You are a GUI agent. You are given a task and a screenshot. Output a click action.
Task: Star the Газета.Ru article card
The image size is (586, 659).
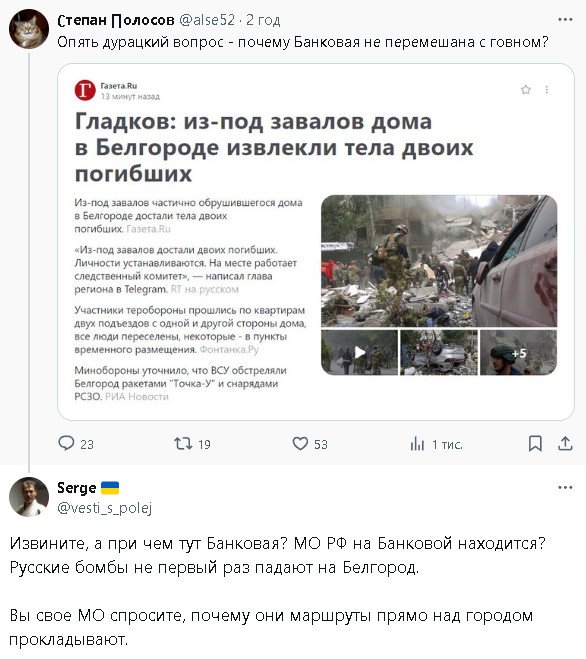click(525, 90)
